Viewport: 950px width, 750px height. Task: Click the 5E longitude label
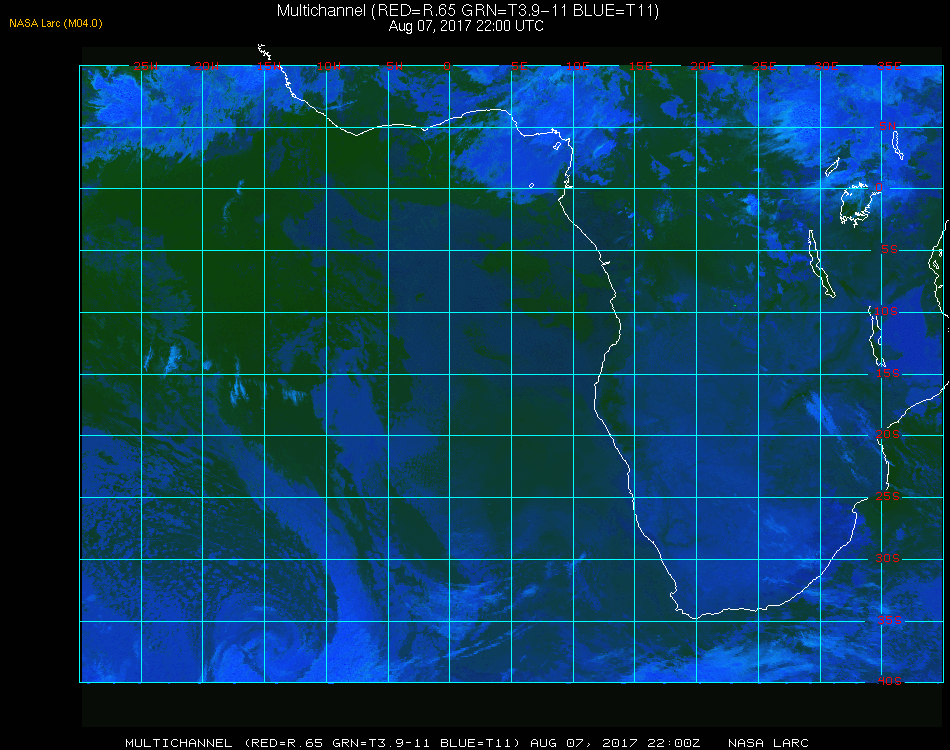pos(519,66)
